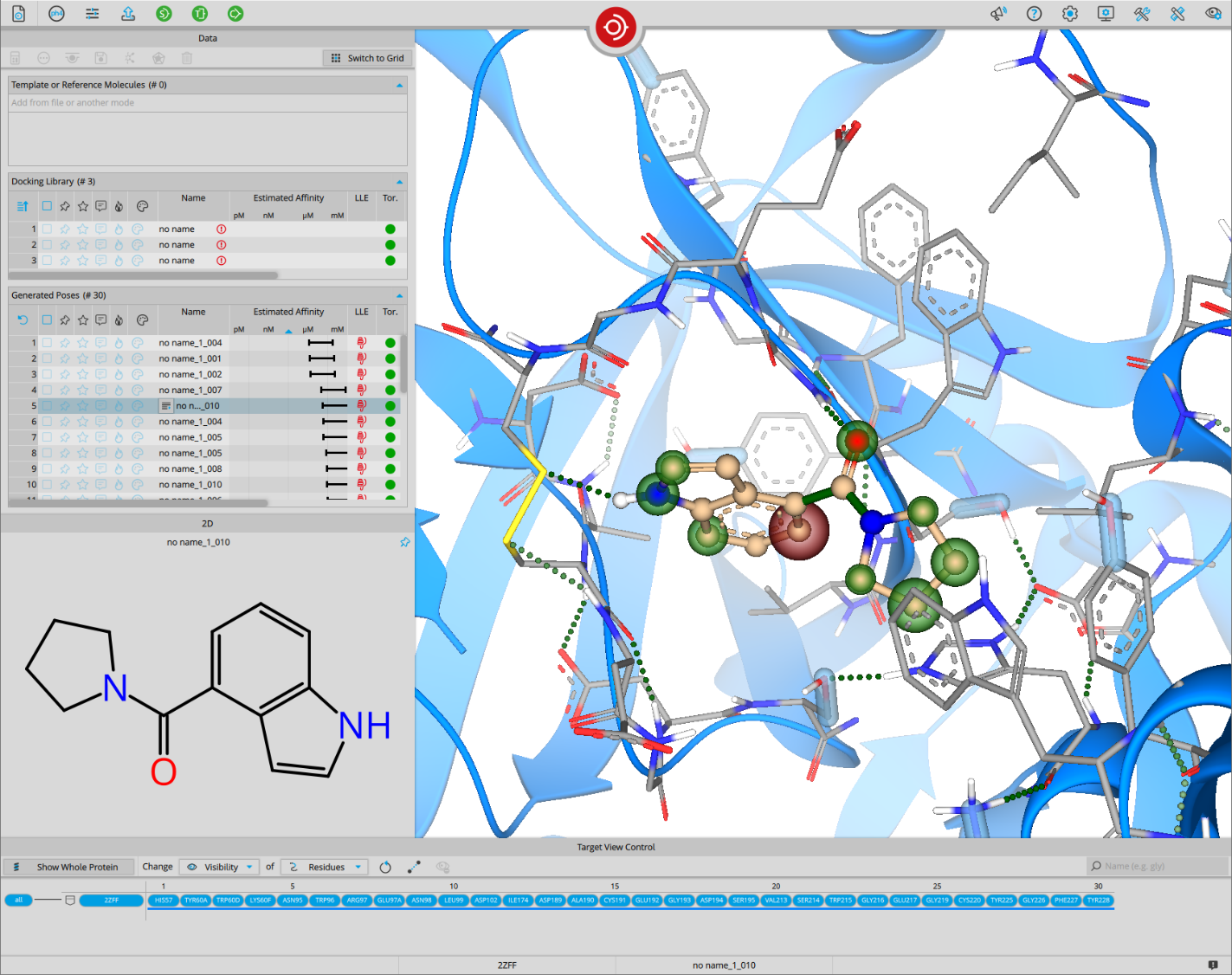Click the Switch to Grid button
Viewport: 1232px width, 975px height.
(368, 58)
